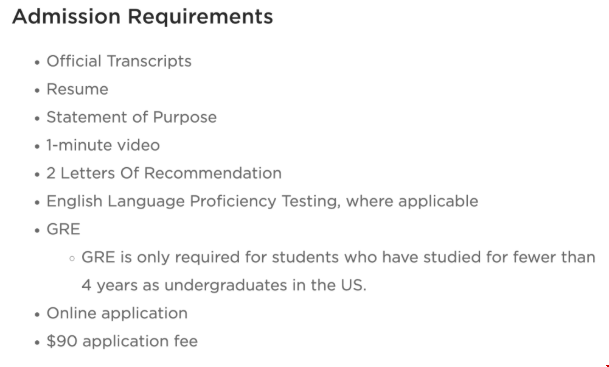This screenshot has height=367, width=609.
Task: Click the hollow bullet before GRE note
Action: click(71, 258)
